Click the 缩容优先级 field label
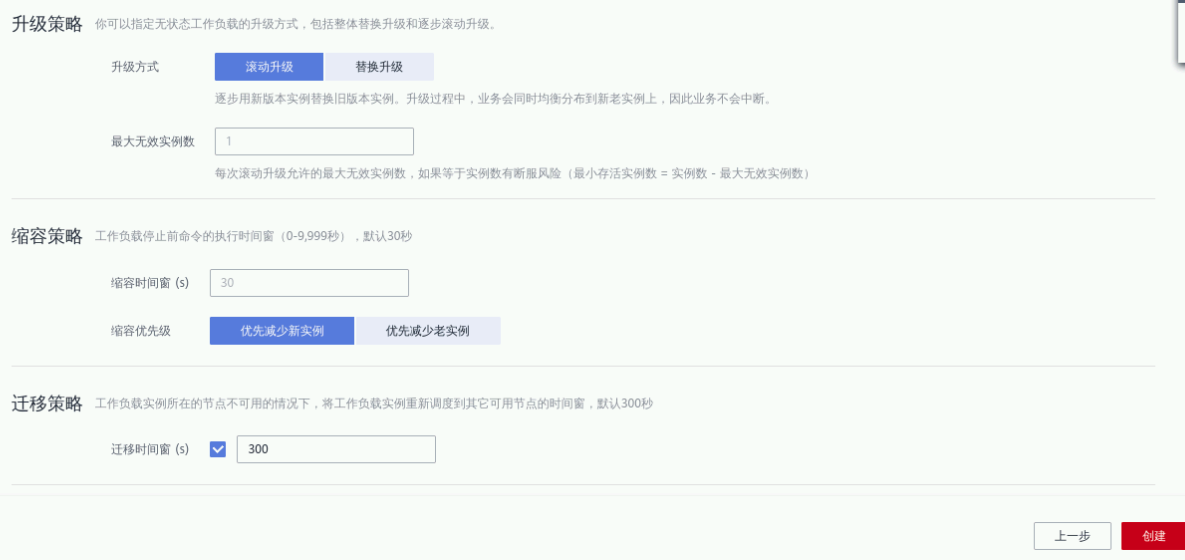Image resolution: width=1185 pixels, height=560 pixels. [141, 331]
